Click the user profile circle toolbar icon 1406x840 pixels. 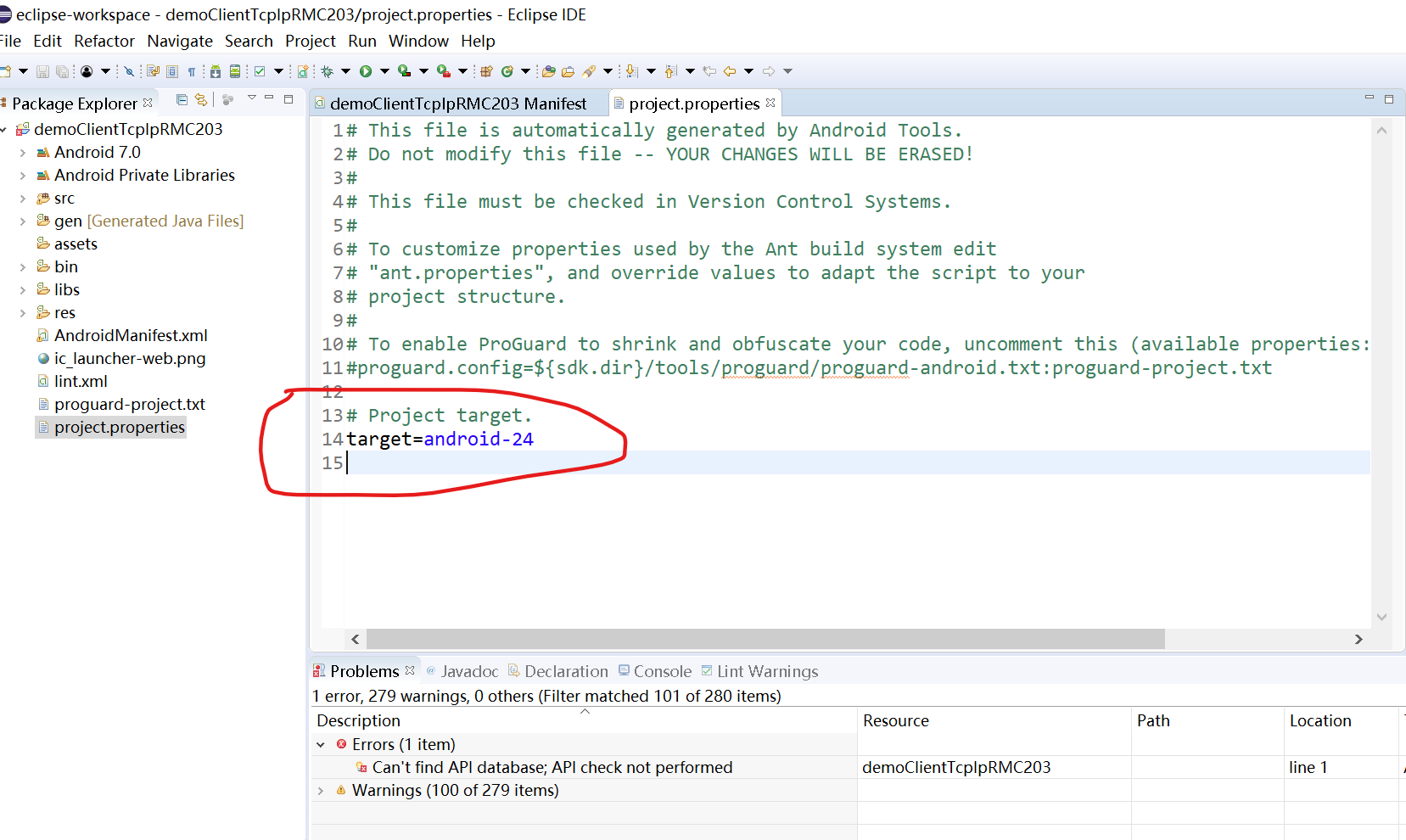coord(87,71)
